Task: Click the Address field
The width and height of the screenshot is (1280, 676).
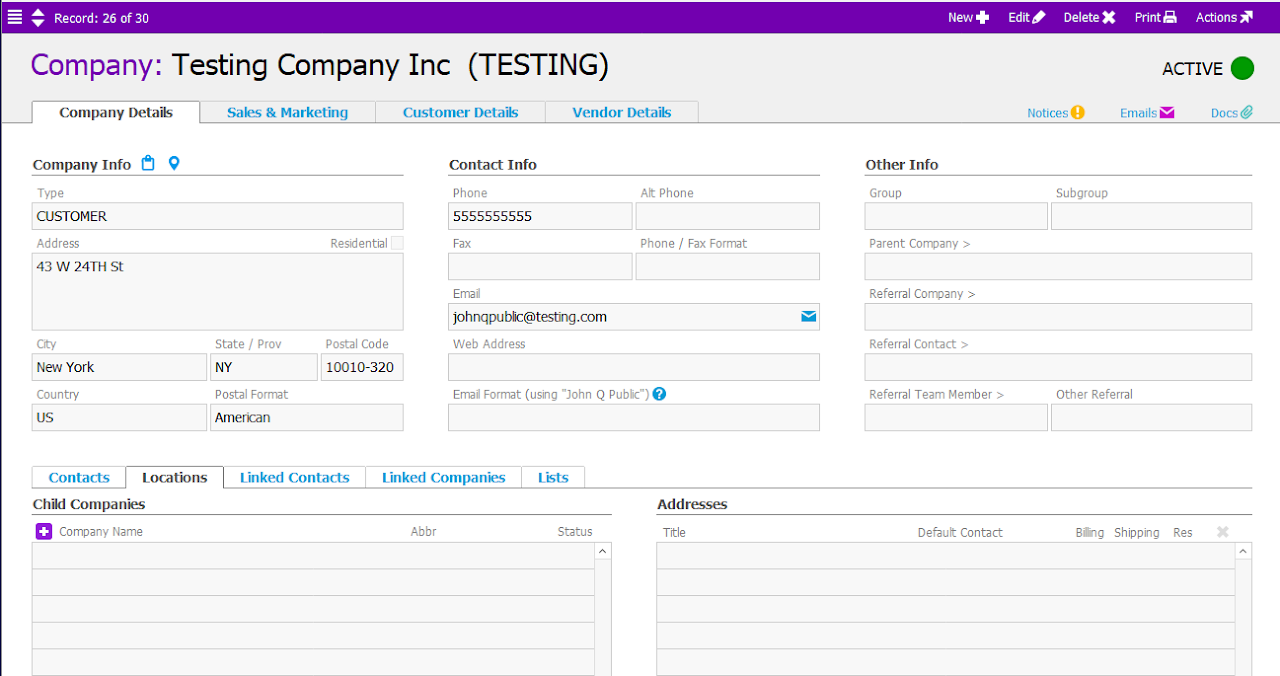Action: [218, 291]
